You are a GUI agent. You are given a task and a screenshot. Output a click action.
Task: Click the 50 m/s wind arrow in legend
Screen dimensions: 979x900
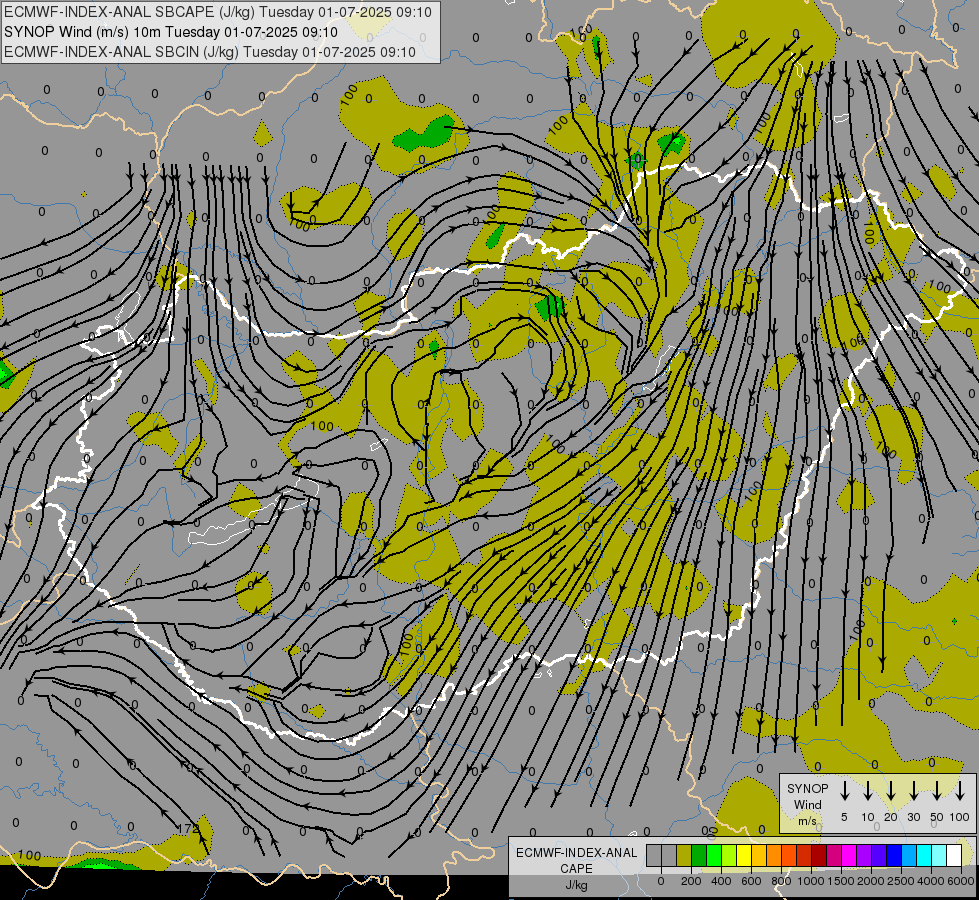click(x=937, y=790)
